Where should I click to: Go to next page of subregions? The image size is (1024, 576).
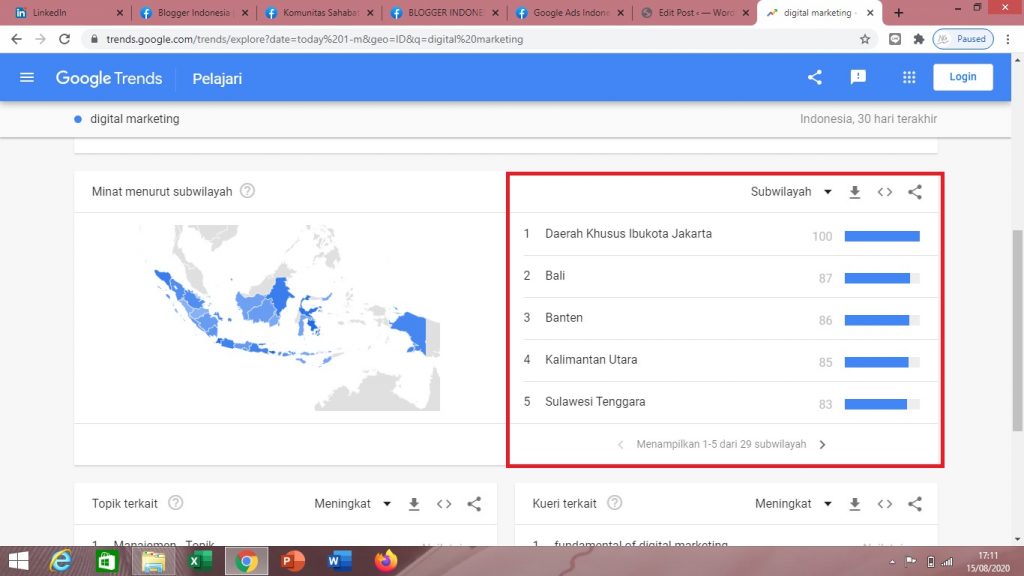click(x=823, y=445)
